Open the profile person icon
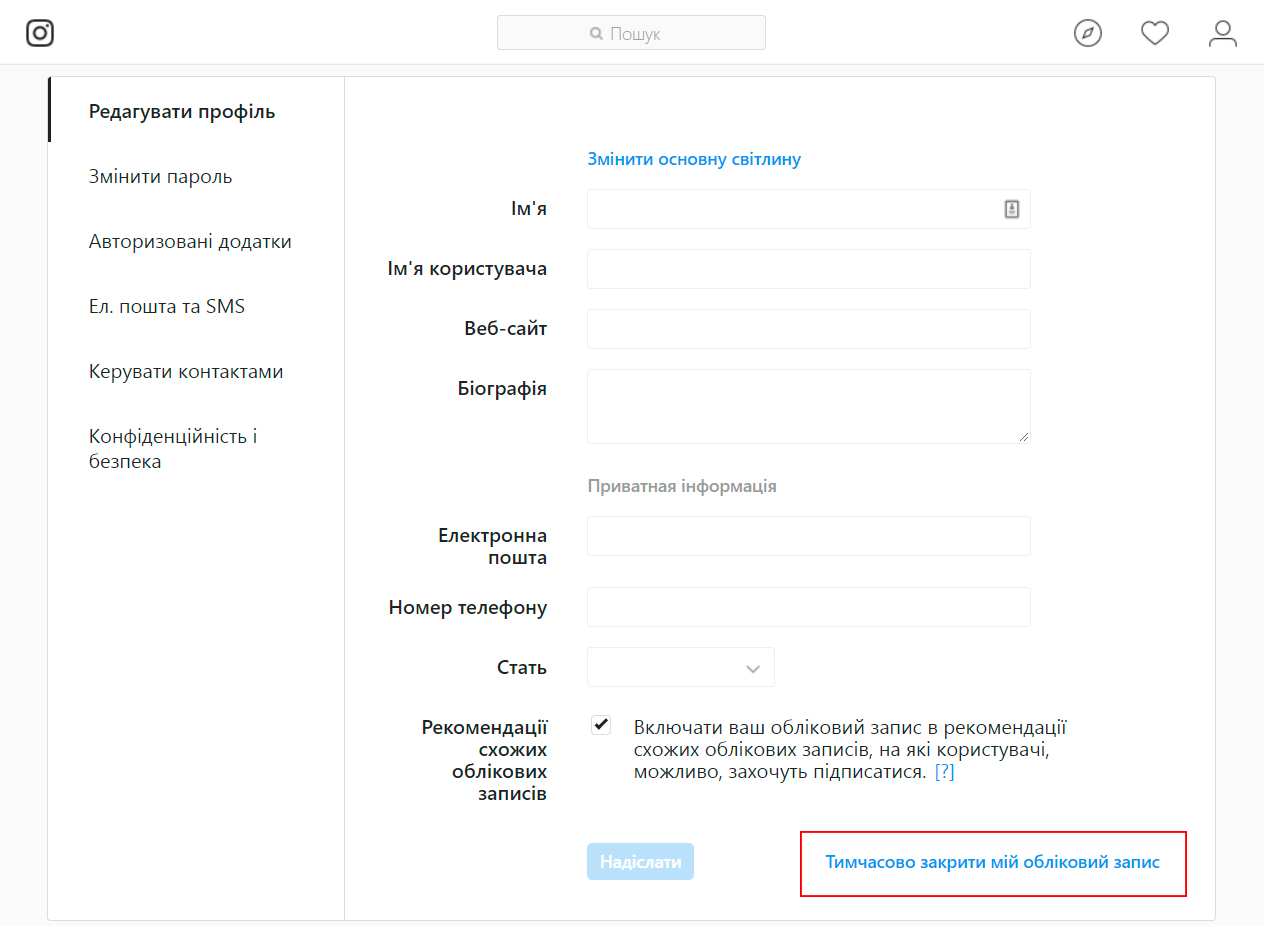Image resolution: width=1264 pixels, height=926 pixels. coord(1223,33)
